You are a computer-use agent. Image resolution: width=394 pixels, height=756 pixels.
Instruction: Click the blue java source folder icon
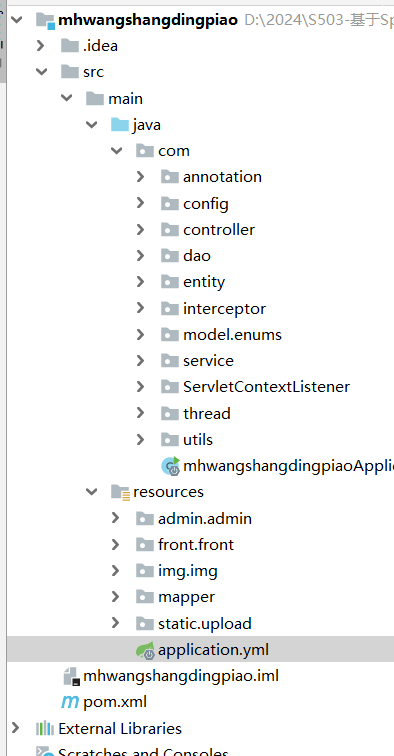120,125
